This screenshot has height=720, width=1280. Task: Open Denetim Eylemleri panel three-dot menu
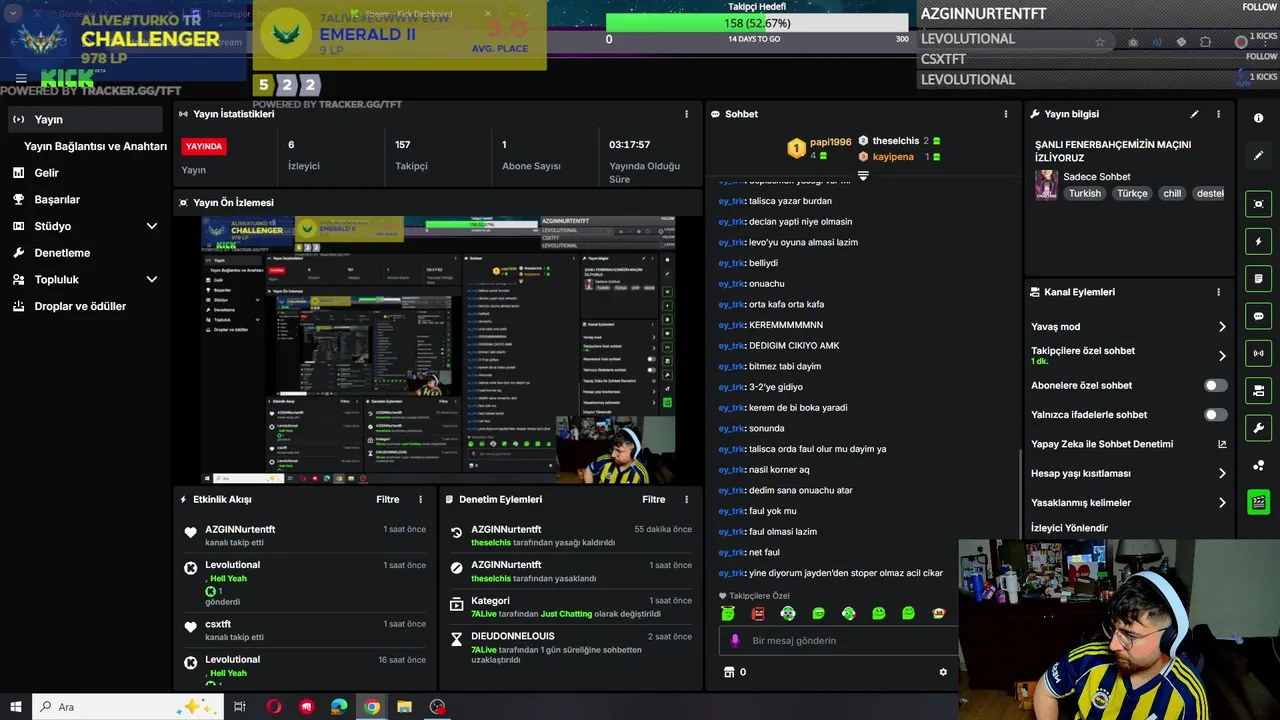click(x=686, y=499)
